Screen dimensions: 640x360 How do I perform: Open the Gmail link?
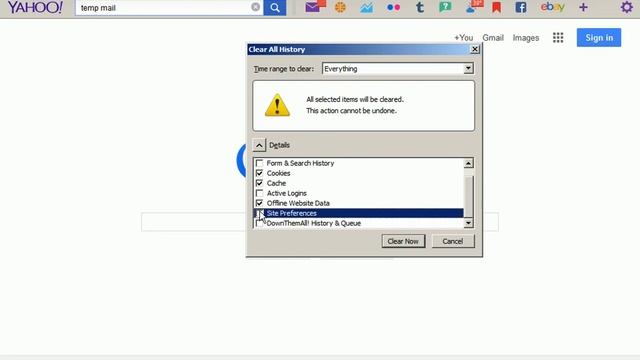493,38
